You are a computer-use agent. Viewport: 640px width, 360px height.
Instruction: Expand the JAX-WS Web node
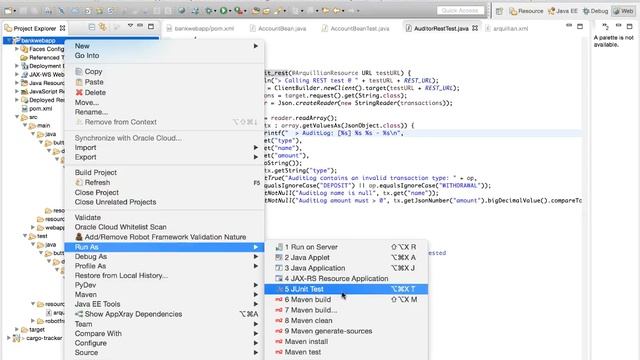click(x=17, y=75)
